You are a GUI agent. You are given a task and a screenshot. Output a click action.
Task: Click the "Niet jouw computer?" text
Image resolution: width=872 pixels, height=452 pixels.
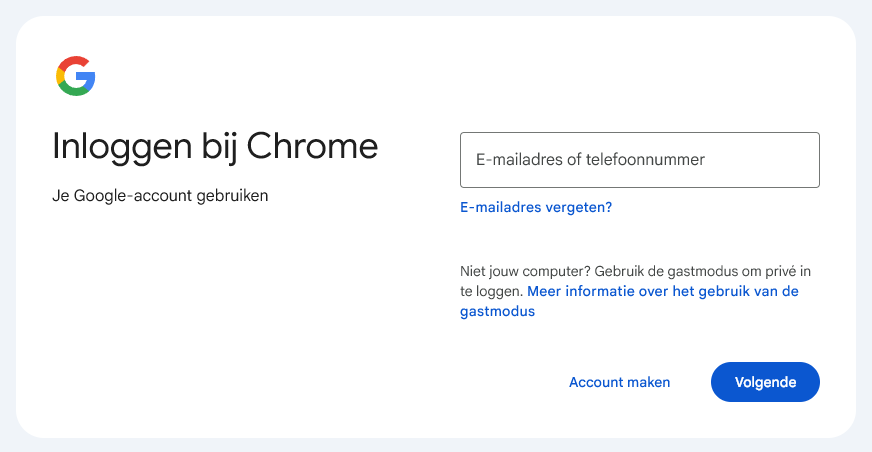coord(525,271)
